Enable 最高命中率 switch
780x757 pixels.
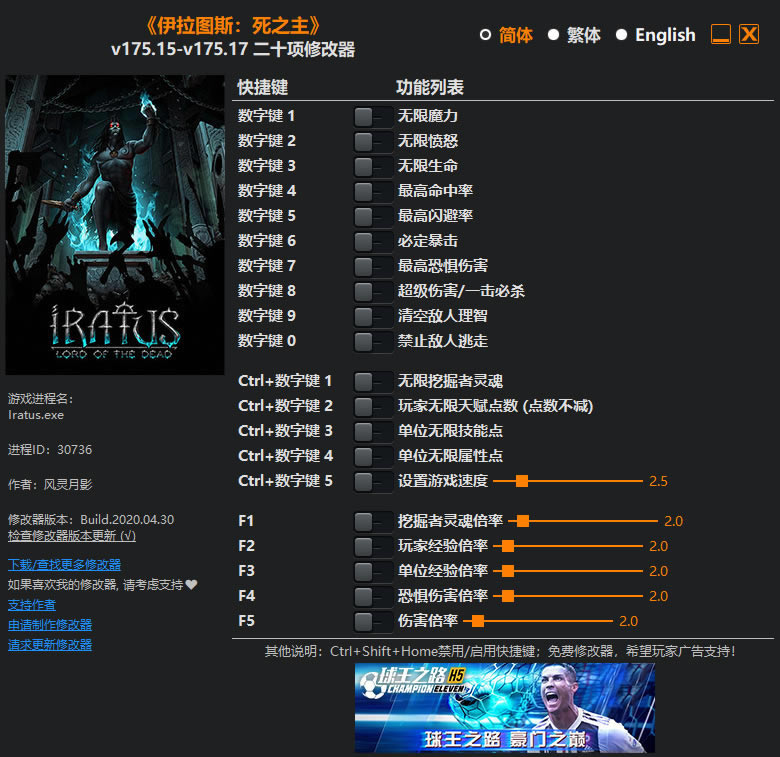click(x=373, y=192)
